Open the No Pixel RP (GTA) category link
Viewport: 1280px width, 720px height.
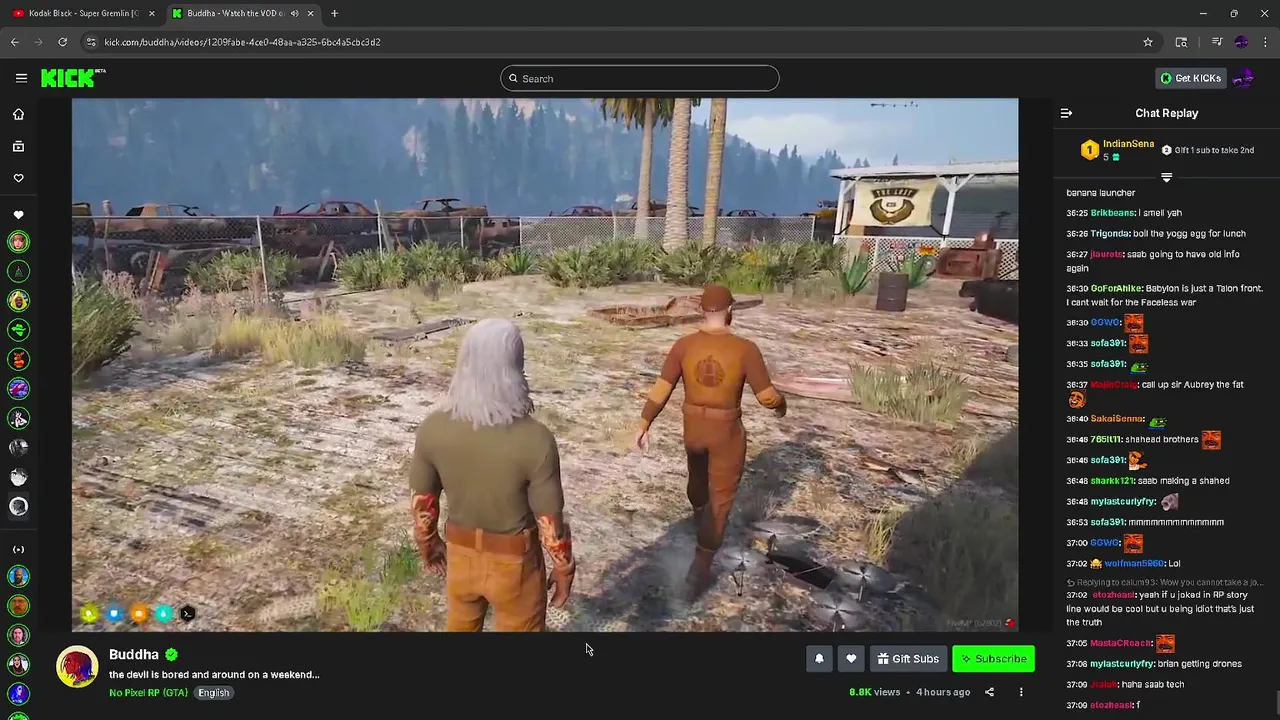coord(148,692)
